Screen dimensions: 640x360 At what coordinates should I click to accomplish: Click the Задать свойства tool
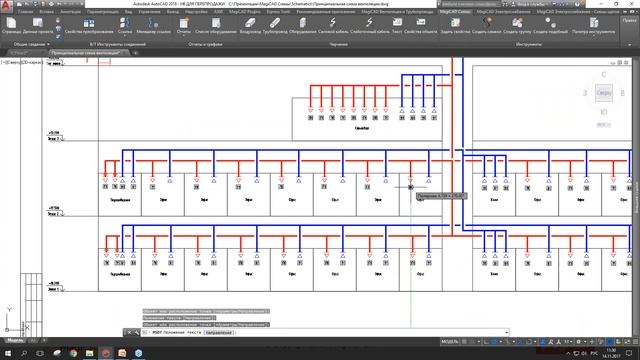455,25
